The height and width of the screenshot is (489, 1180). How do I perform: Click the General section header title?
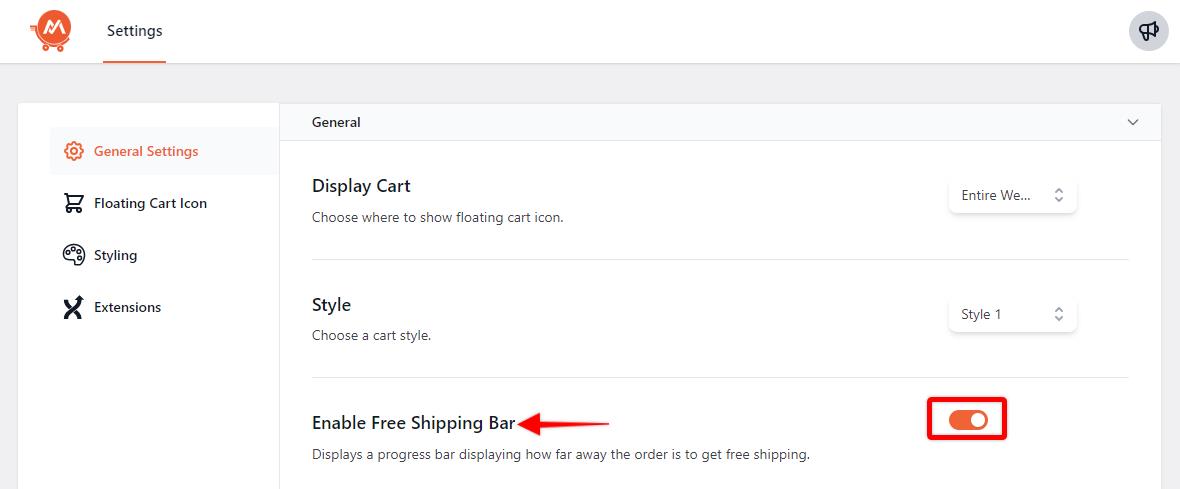click(336, 122)
